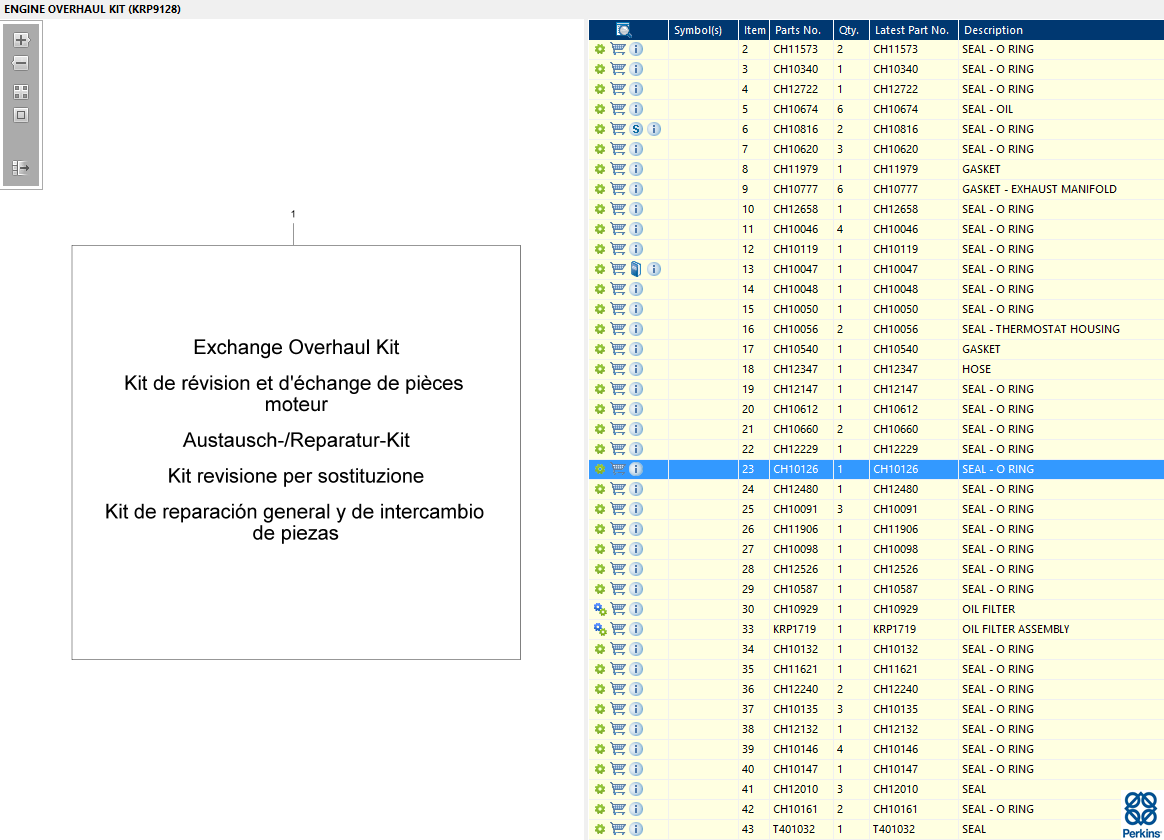Add item 43 T401032 to cart
Image resolution: width=1164 pixels, height=840 pixels.
pos(618,829)
